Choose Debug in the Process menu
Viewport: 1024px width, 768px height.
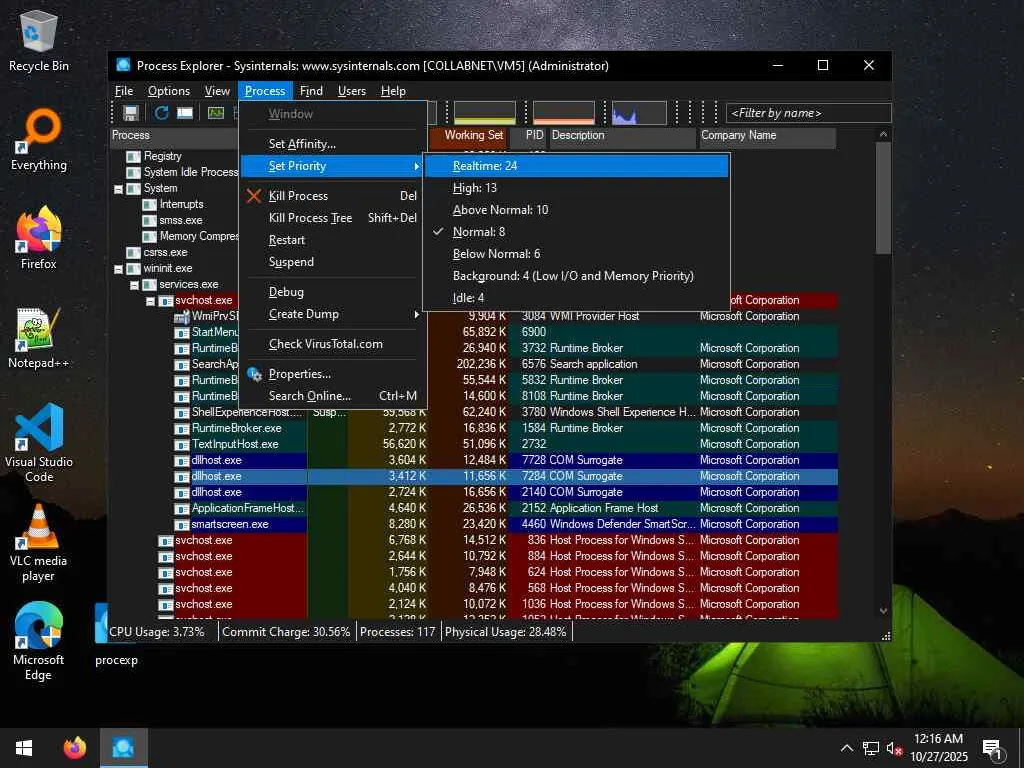tap(333, 292)
